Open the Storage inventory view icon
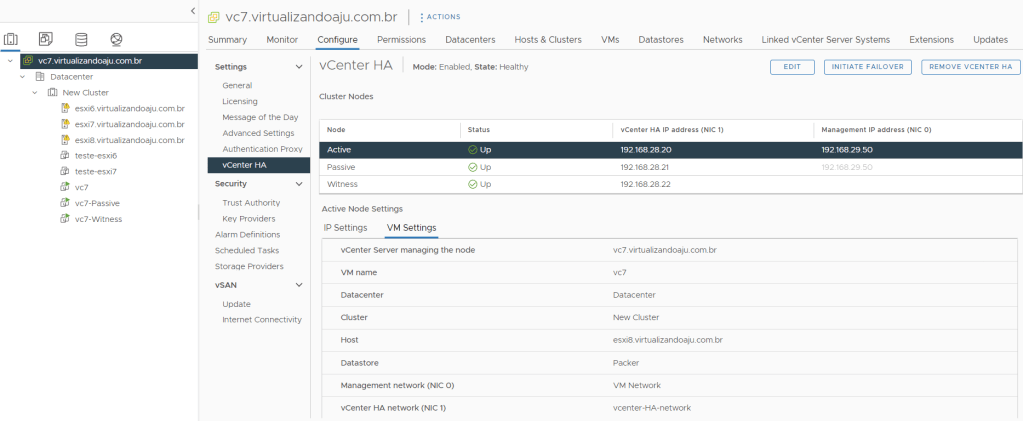The image size is (1023, 421). pyautogui.click(x=81, y=40)
